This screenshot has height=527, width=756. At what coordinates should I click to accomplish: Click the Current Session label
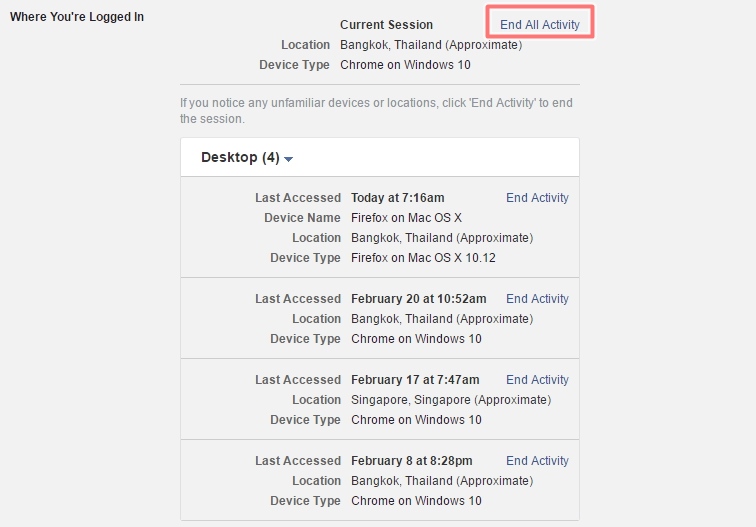(x=386, y=25)
